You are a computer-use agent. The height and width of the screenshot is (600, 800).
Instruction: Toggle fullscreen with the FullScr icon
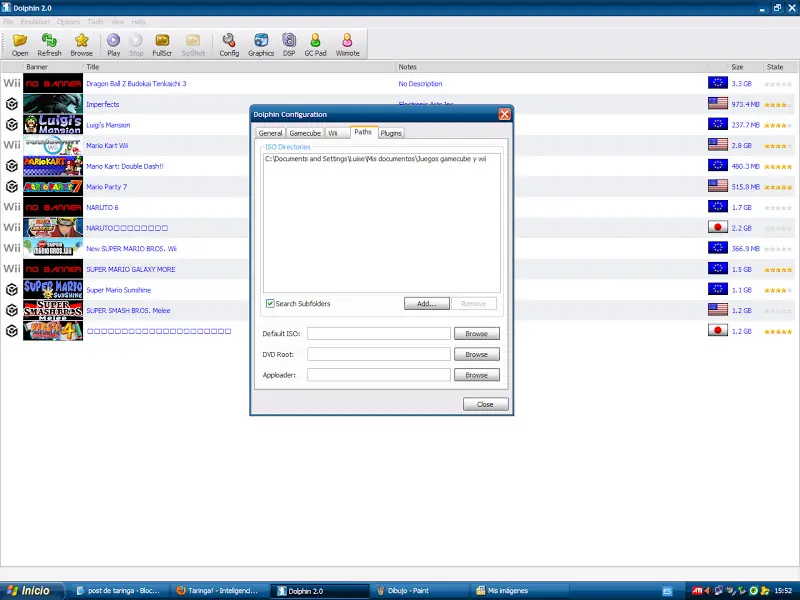[x=162, y=44]
